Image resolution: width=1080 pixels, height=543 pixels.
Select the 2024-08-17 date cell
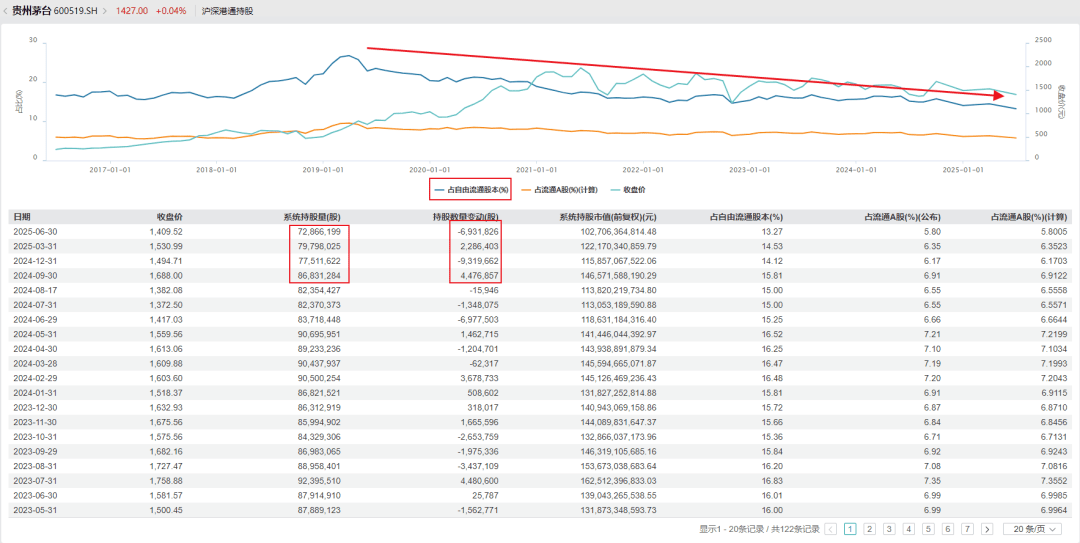point(34,290)
